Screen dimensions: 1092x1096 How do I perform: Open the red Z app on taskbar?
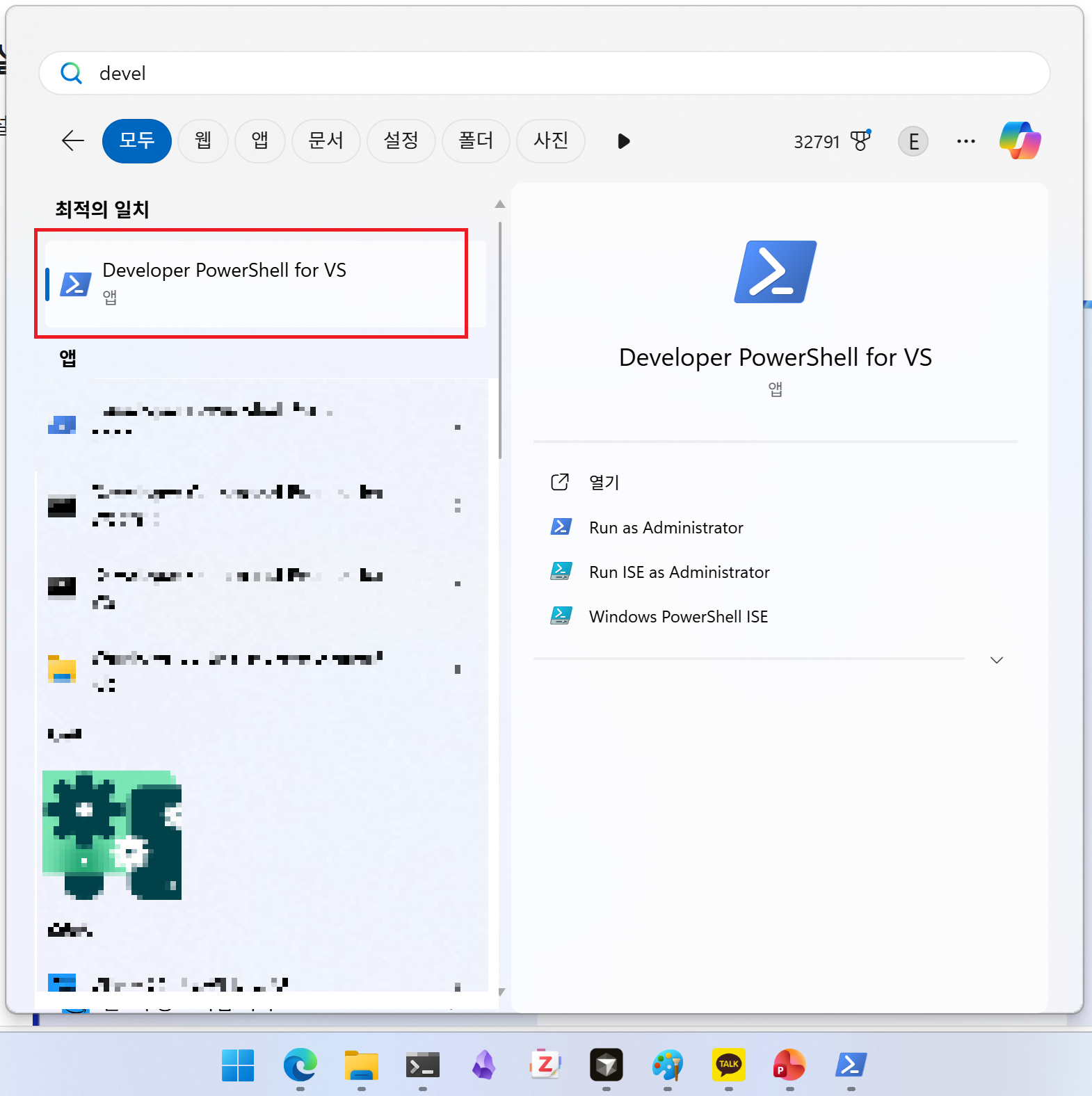pyautogui.click(x=545, y=1065)
